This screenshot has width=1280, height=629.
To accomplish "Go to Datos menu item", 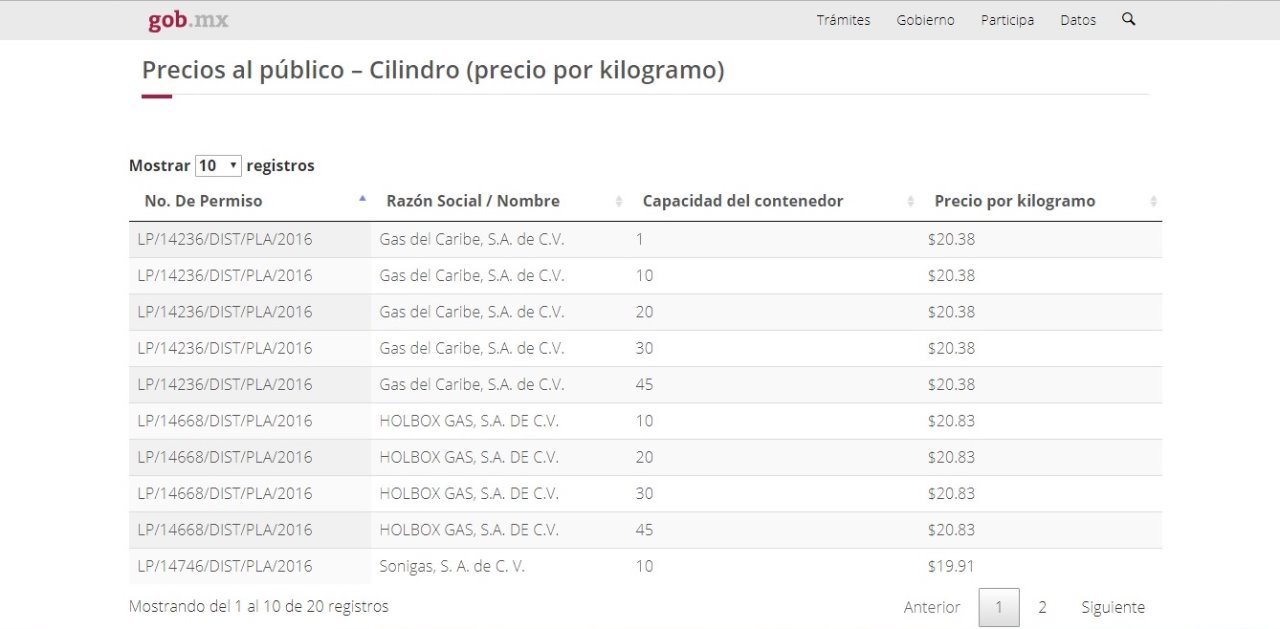I will (x=1078, y=20).
